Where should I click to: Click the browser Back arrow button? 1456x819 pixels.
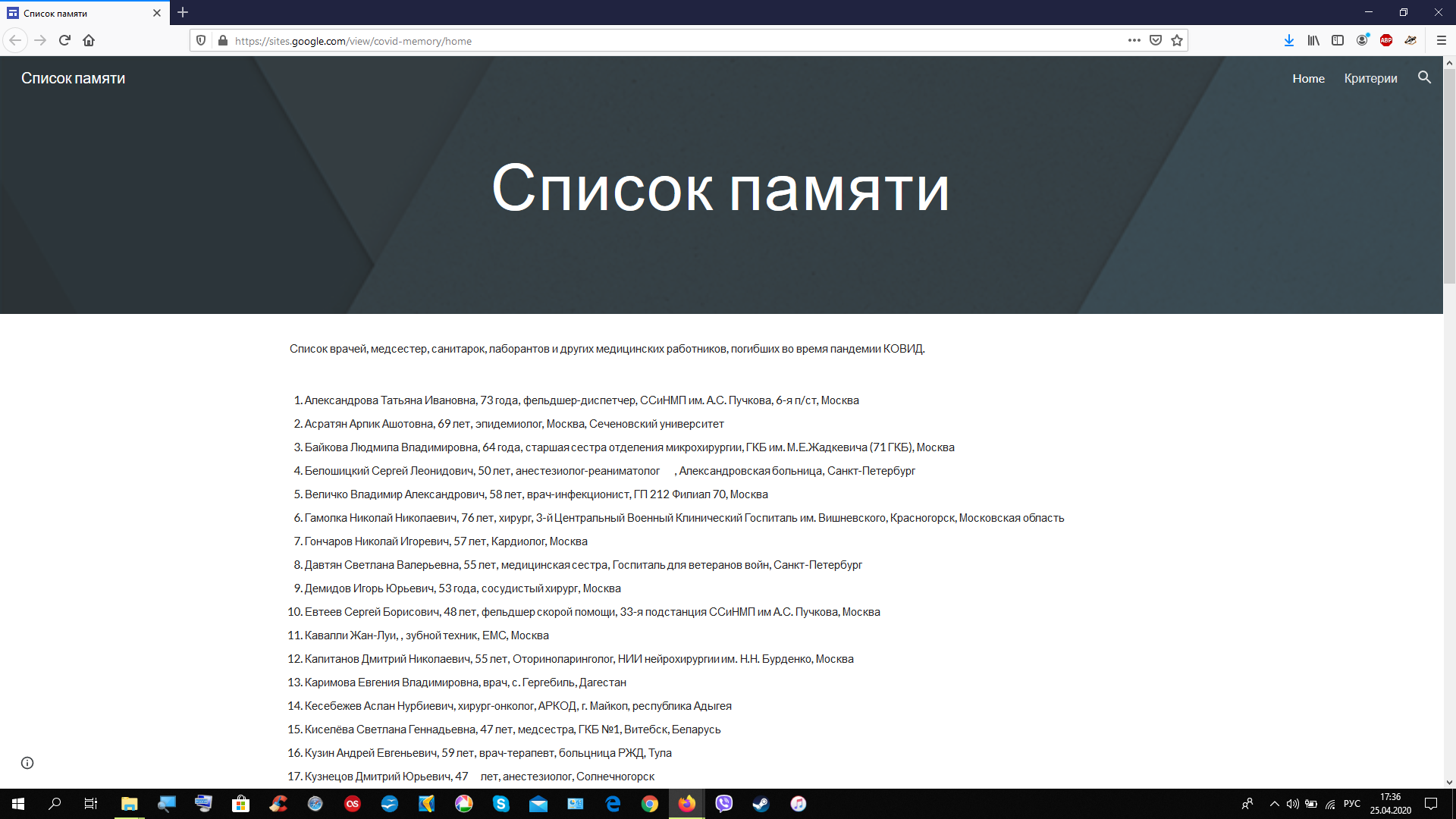coord(15,40)
